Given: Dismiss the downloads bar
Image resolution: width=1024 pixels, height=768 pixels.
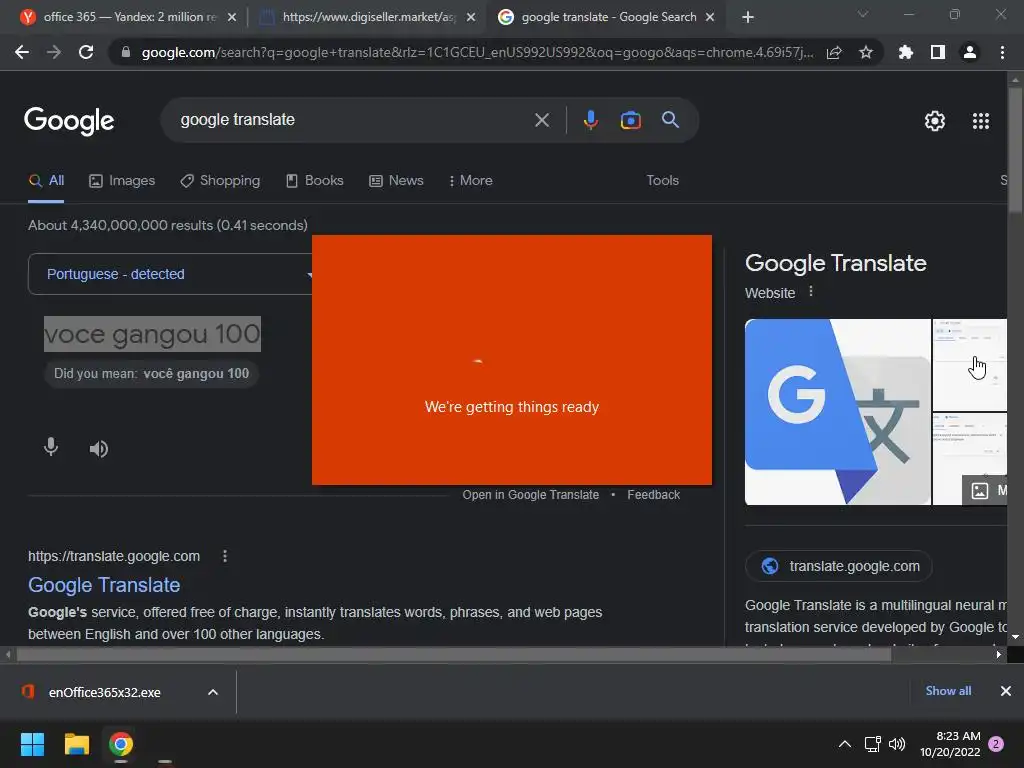Looking at the screenshot, I should 1006,691.
